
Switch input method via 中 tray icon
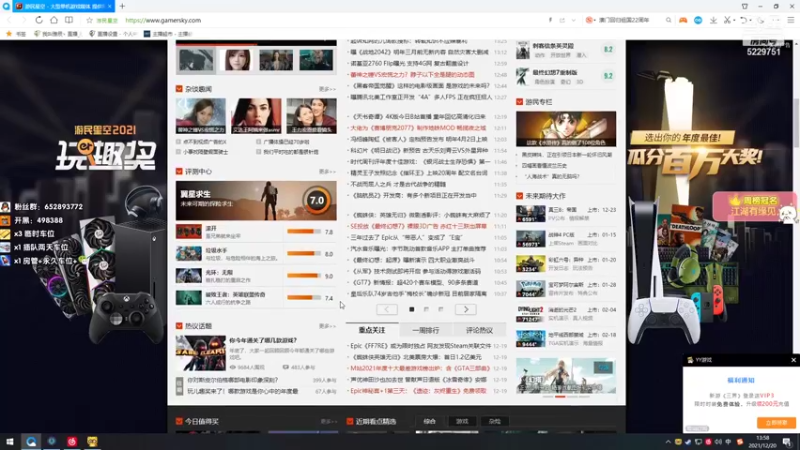point(729,442)
